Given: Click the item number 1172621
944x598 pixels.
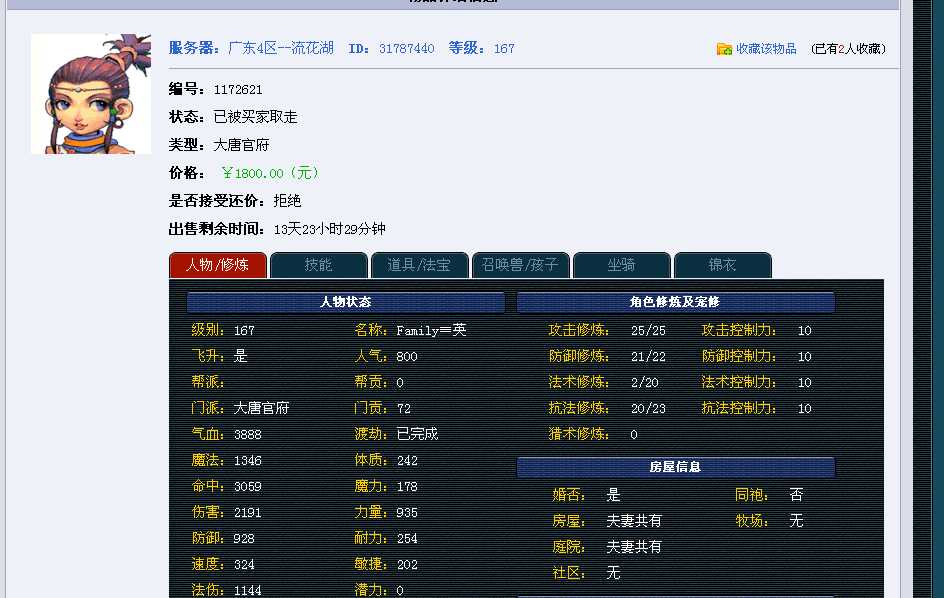Looking at the screenshot, I should tap(238, 90).
